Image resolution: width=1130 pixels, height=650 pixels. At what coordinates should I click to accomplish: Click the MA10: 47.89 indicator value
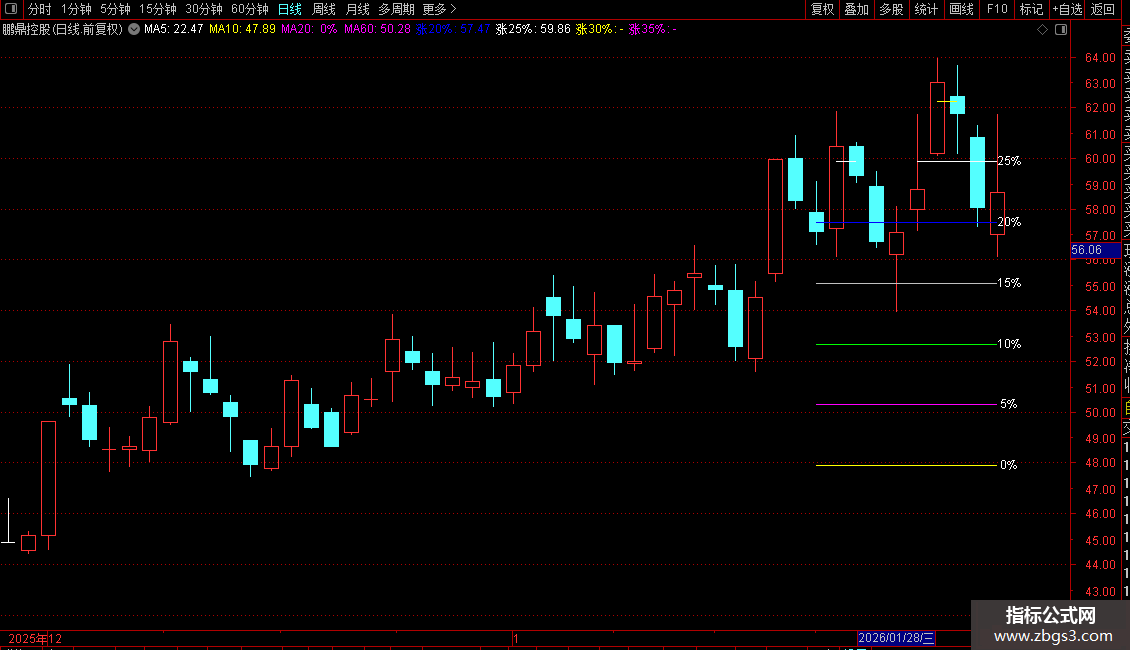pos(242,30)
